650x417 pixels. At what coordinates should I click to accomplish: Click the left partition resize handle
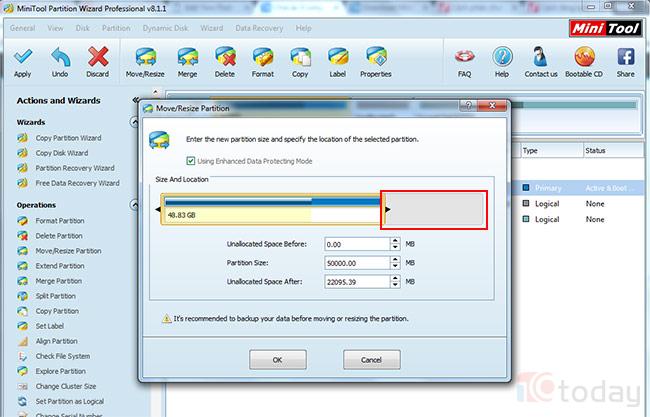(x=158, y=209)
